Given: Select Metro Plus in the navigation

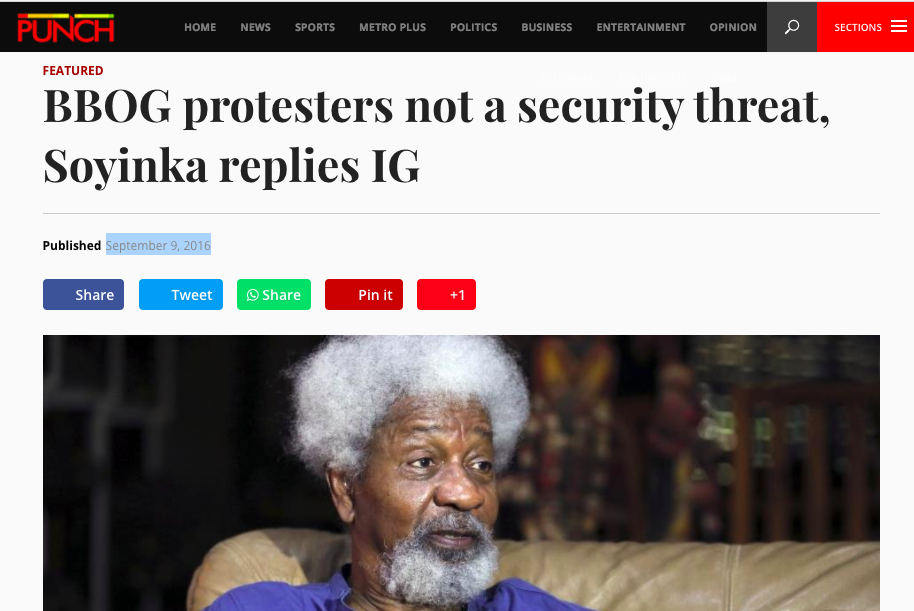Looking at the screenshot, I should pos(392,27).
